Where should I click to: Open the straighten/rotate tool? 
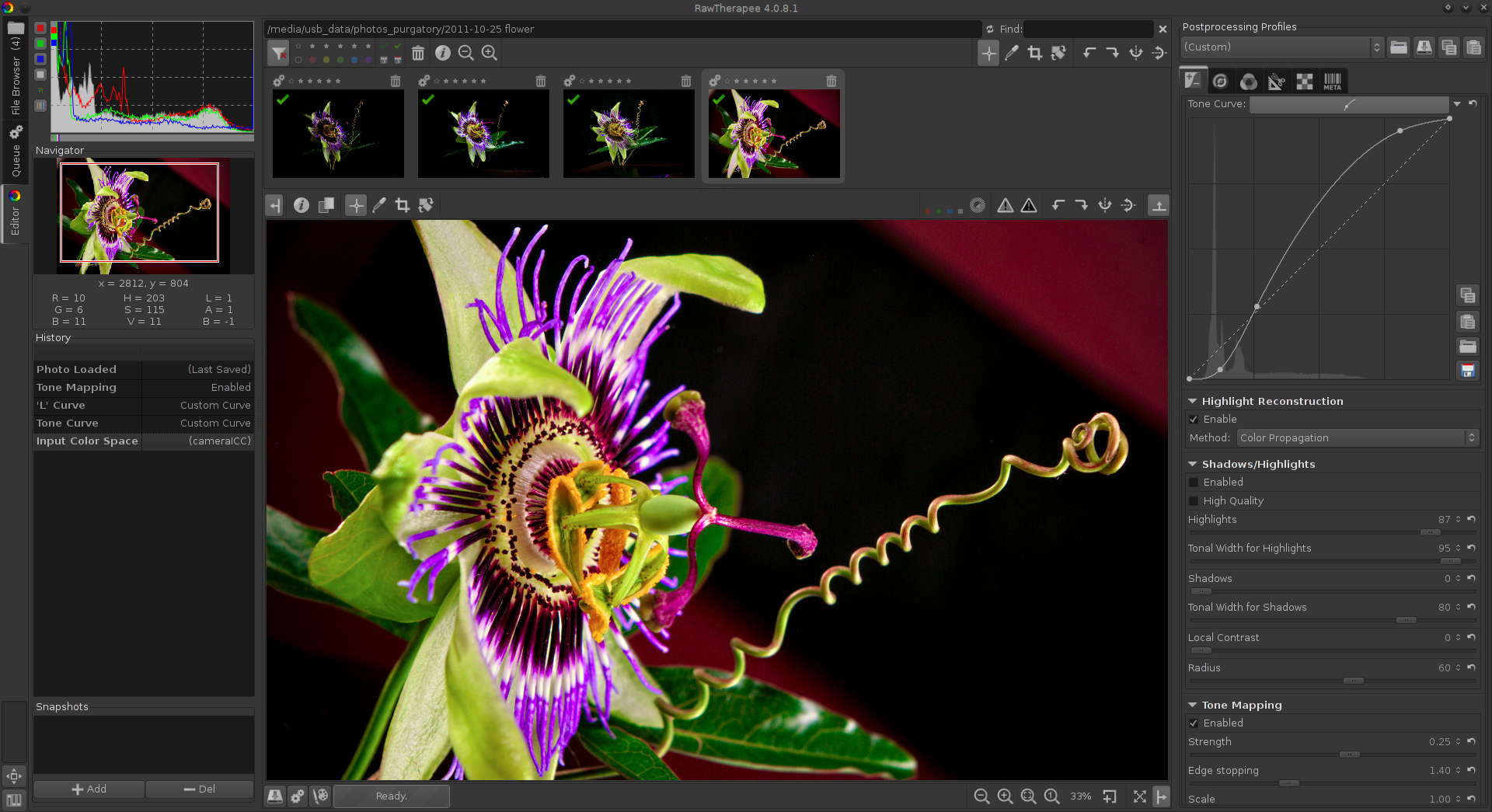(x=426, y=205)
